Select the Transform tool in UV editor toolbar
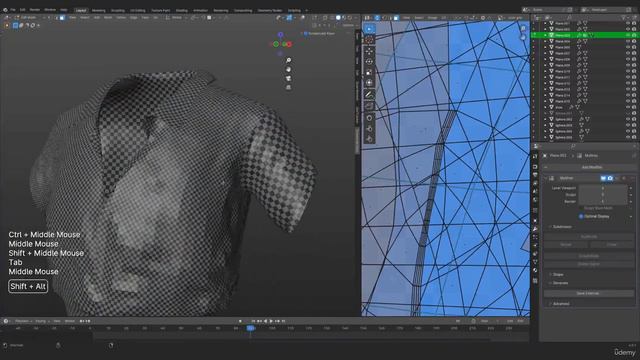The height and width of the screenshot is (360, 640). click(x=369, y=83)
